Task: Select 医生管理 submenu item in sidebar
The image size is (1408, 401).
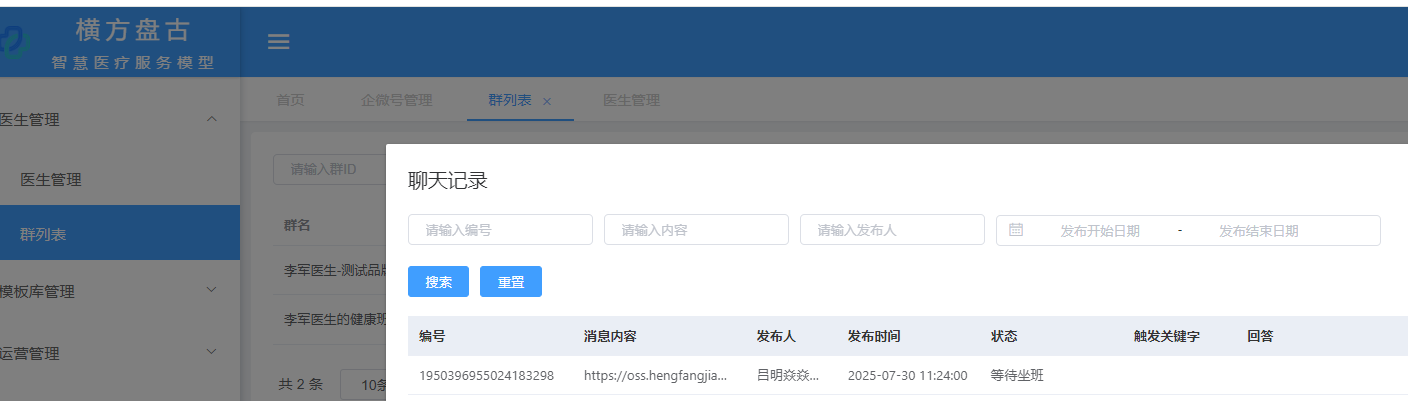Action: pyautogui.click(x=51, y=180)
